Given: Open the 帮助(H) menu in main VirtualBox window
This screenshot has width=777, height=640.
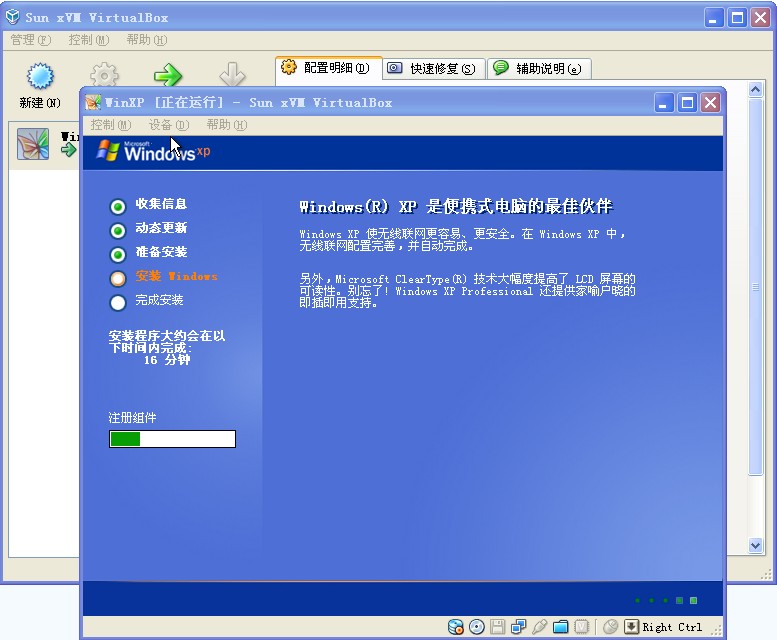Looking at the screenshot, I should coord(147,40).
